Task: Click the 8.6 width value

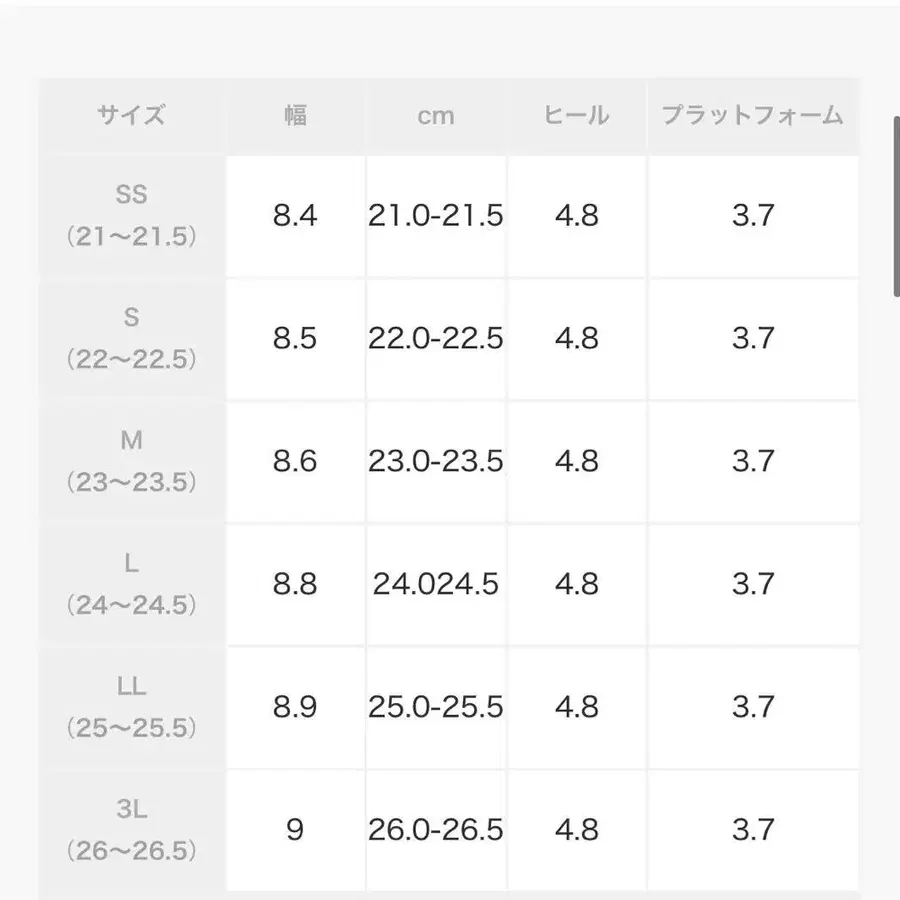Action: point(294,461)
